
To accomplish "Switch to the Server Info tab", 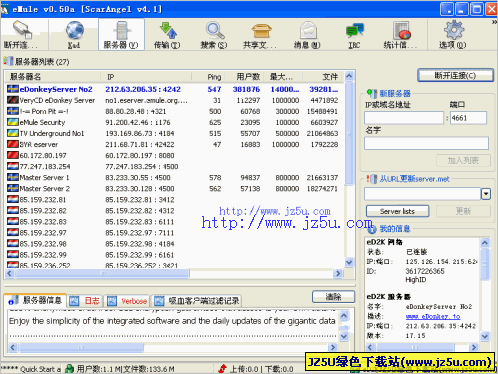I will pyautogui.click(x=35, y=300).
